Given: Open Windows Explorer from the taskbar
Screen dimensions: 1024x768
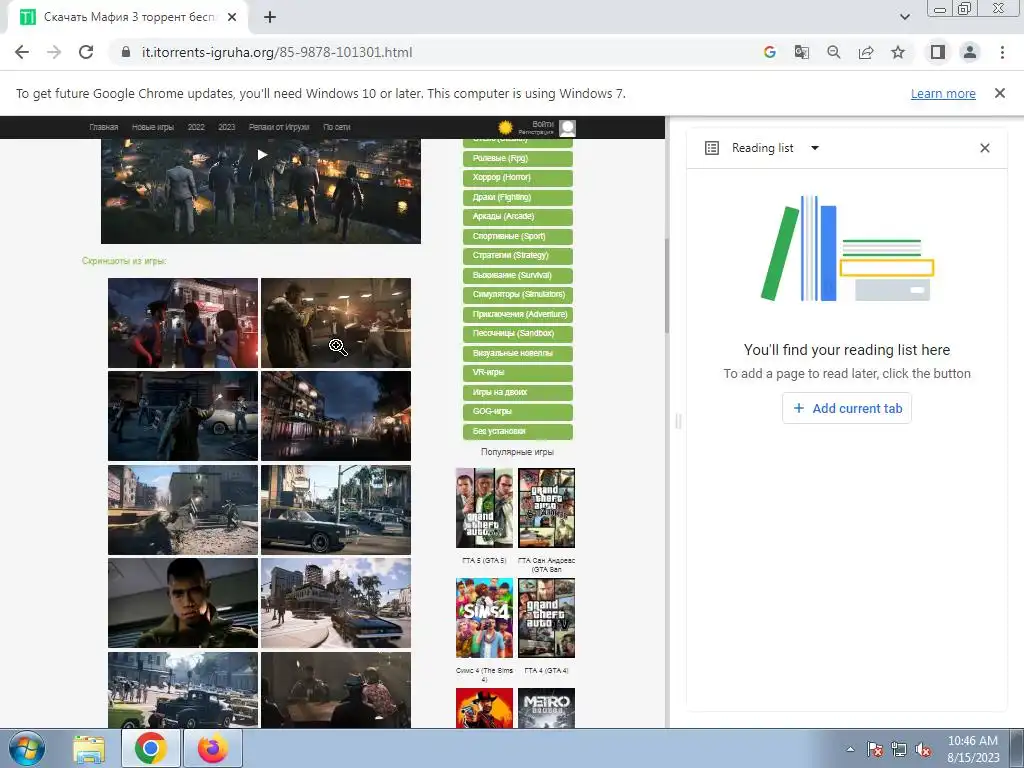Looking at the screenshot, I should click(x=89, y=748).
